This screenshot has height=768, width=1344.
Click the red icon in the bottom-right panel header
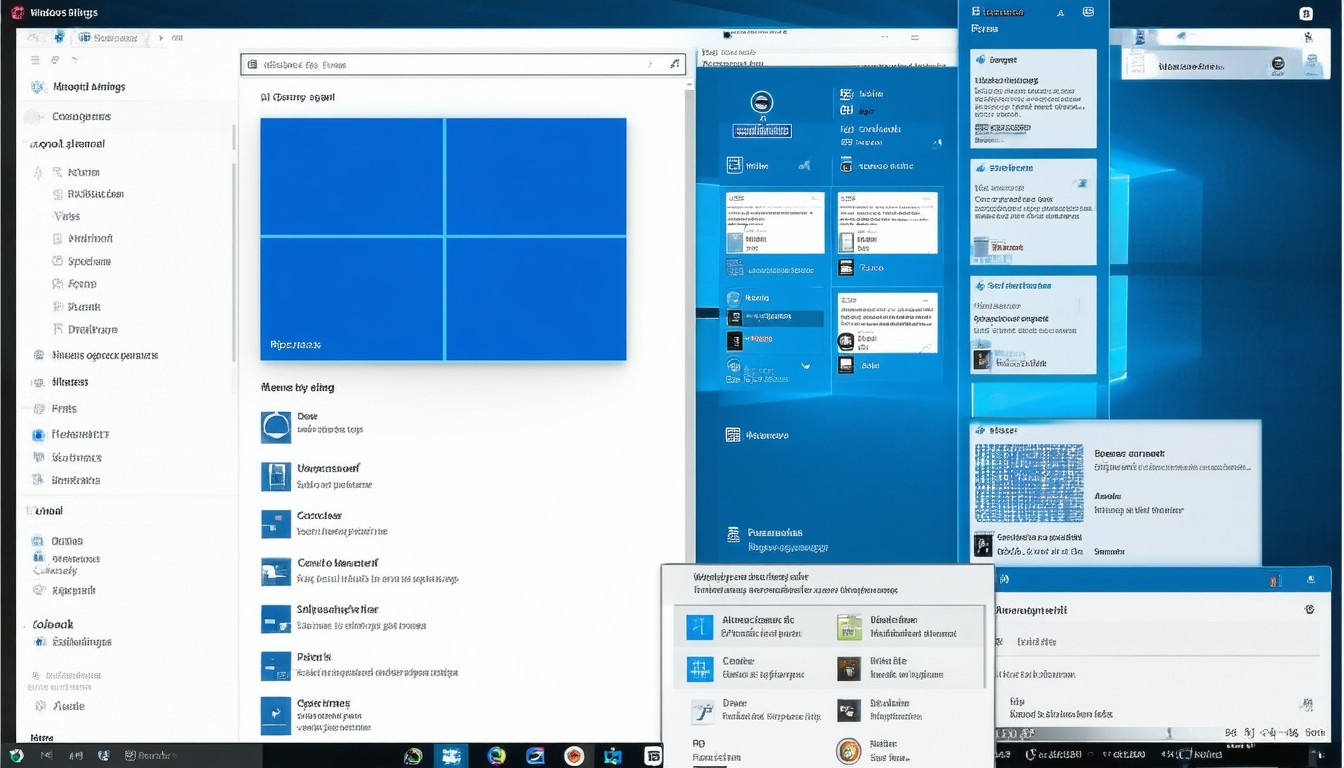coord(1274,580)
